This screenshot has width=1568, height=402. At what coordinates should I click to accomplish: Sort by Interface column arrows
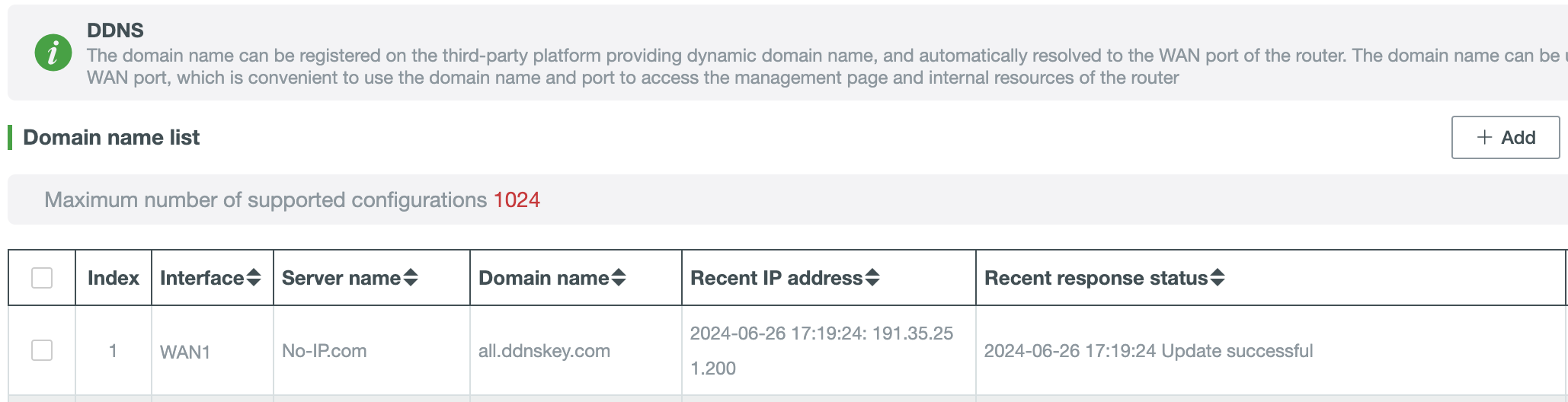coord(254,278)
